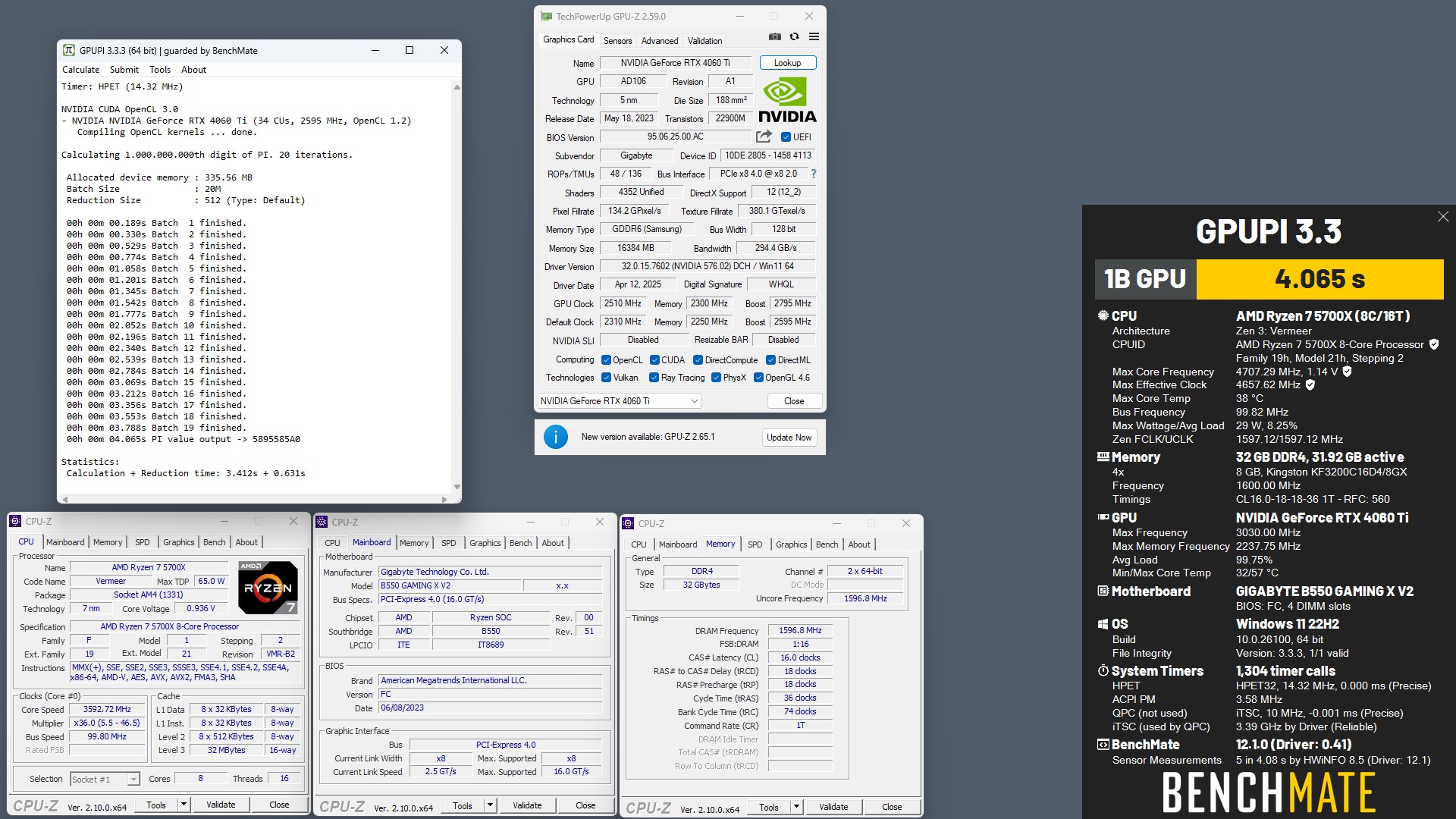Viewport: 1456px width, 819px height.
Task: Click the yellow 4.065 s score banner
Action: click(1319, 279)
